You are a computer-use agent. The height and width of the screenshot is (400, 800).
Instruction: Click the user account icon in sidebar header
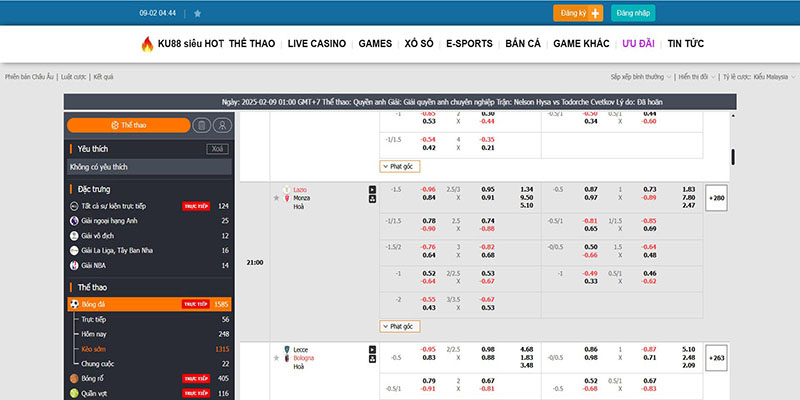[x=221, y=125]
